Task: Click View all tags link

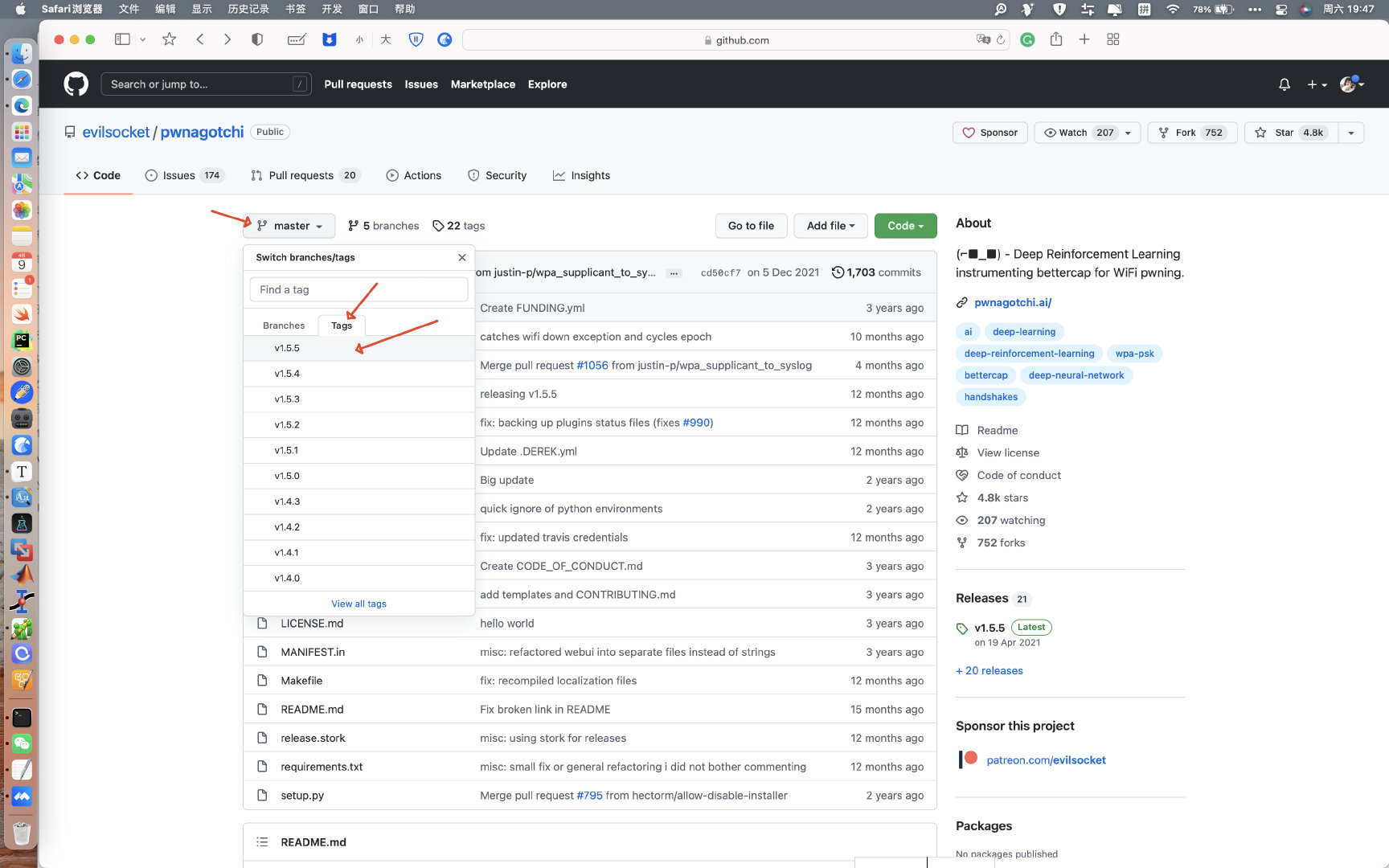Action: (359, 604)
